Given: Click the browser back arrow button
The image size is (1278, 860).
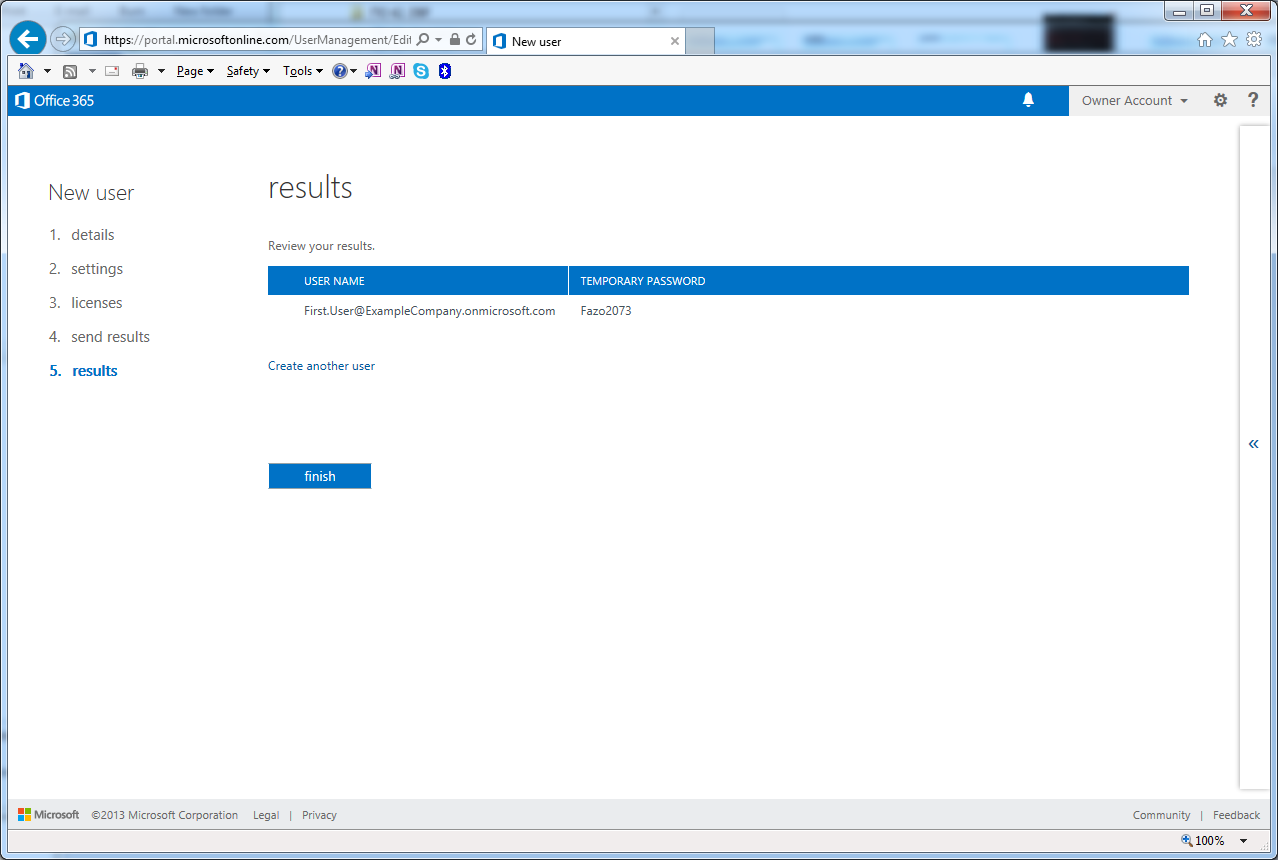Looking at the screenshot, I should pos(27,39).
